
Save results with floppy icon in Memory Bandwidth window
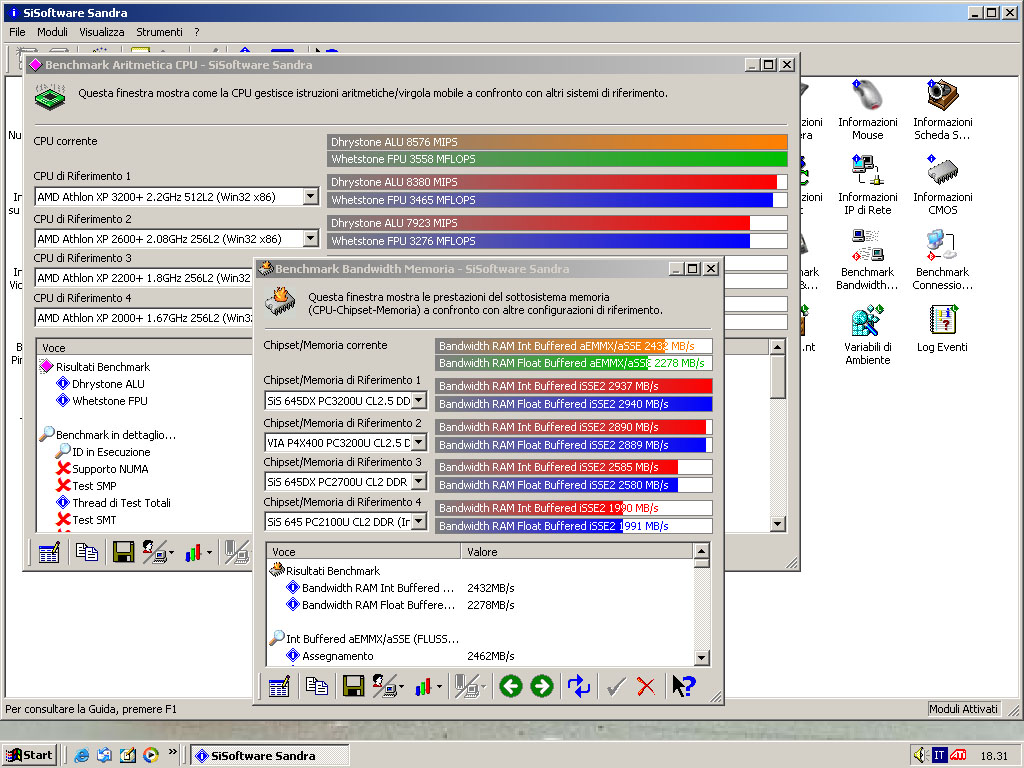pyautogui.click(x=353, y=686)
